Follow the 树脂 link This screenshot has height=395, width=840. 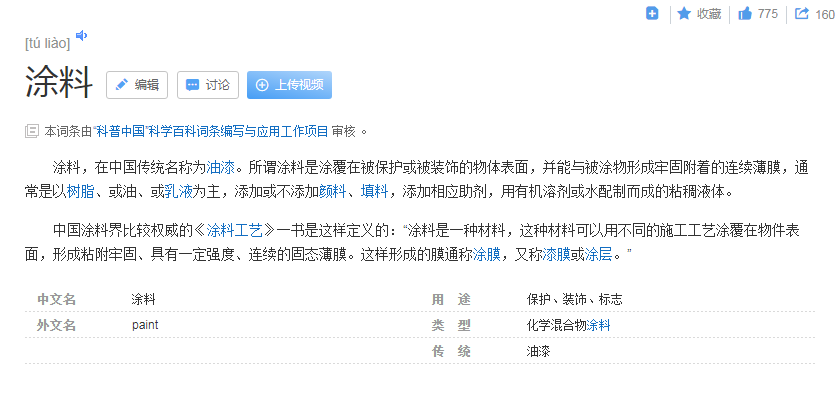point(81,191)
